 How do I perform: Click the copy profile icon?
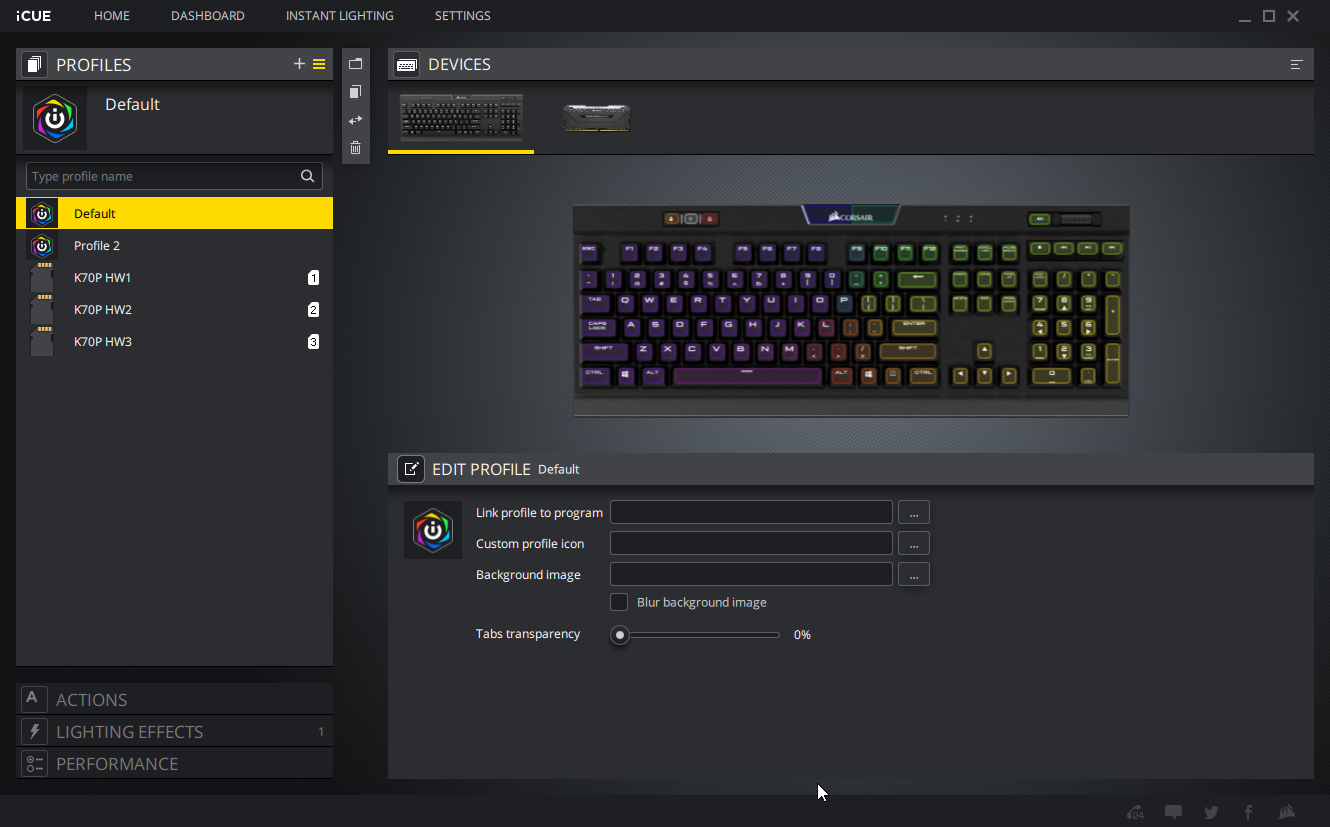point(355,92)
